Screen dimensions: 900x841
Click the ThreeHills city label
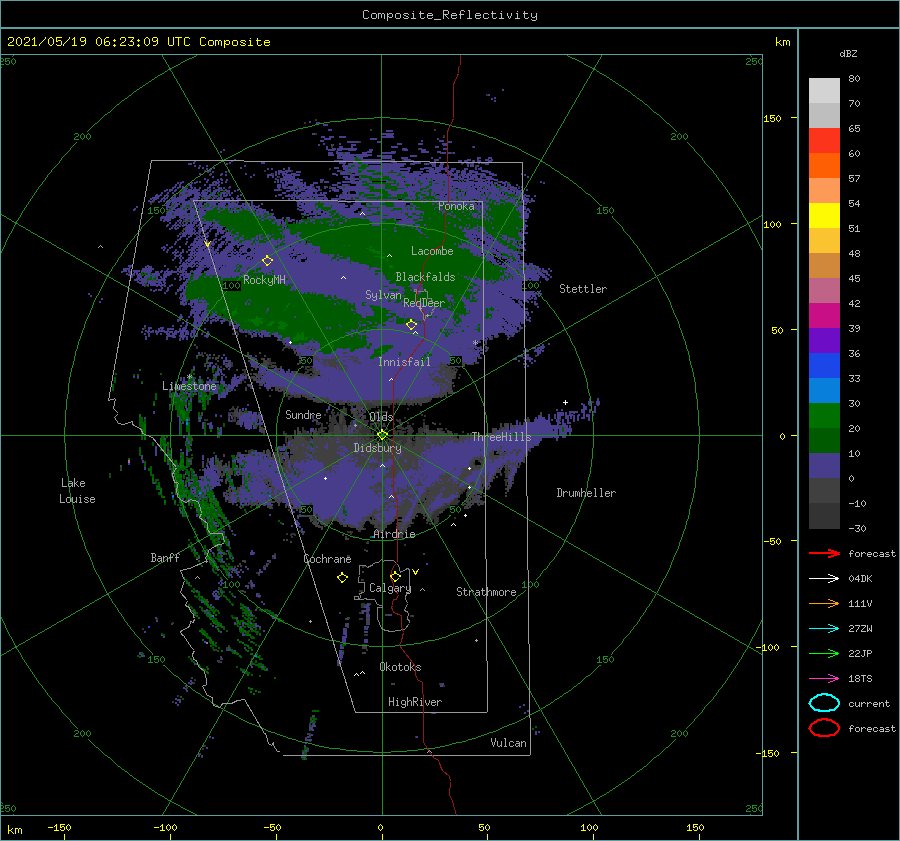tap(501, 437)
